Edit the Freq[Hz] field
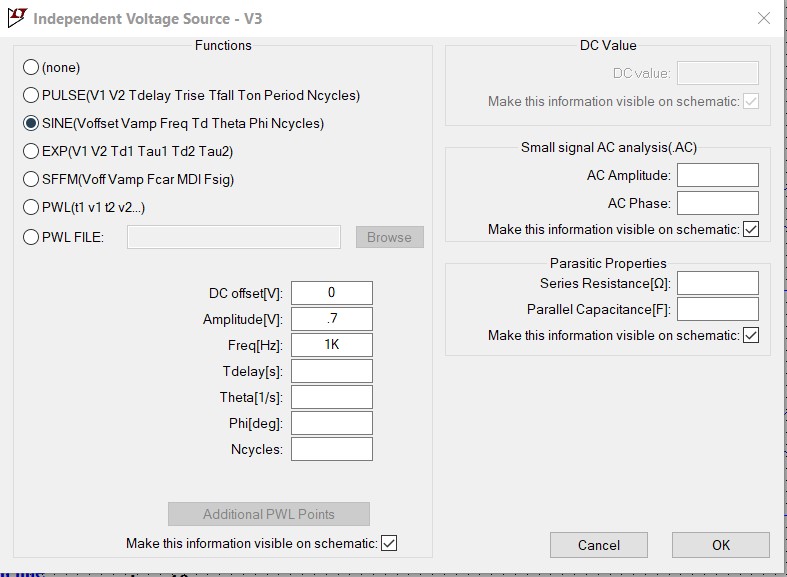 click(x=332, y=345)
